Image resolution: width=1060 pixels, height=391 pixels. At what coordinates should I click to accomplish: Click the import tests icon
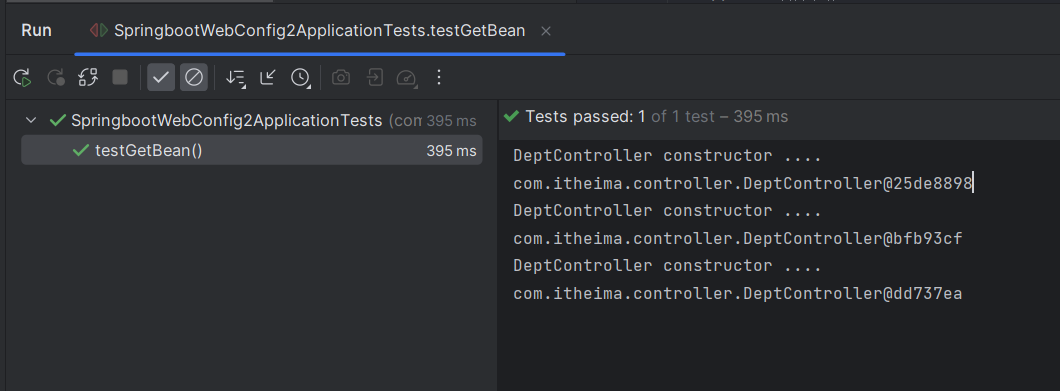click(374, 78)
